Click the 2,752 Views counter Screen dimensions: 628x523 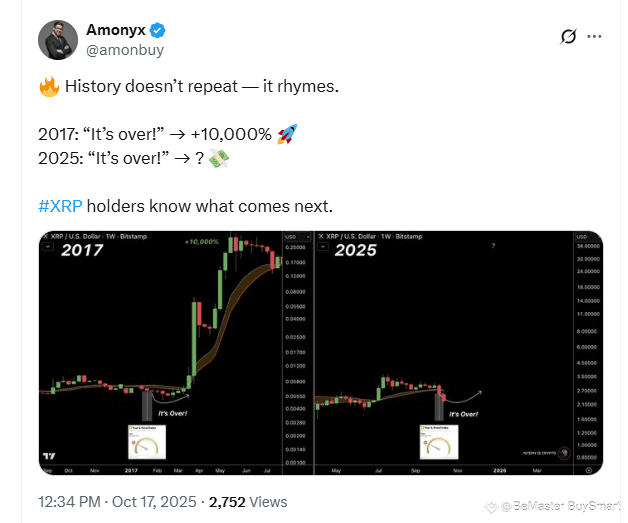point(248,502)
